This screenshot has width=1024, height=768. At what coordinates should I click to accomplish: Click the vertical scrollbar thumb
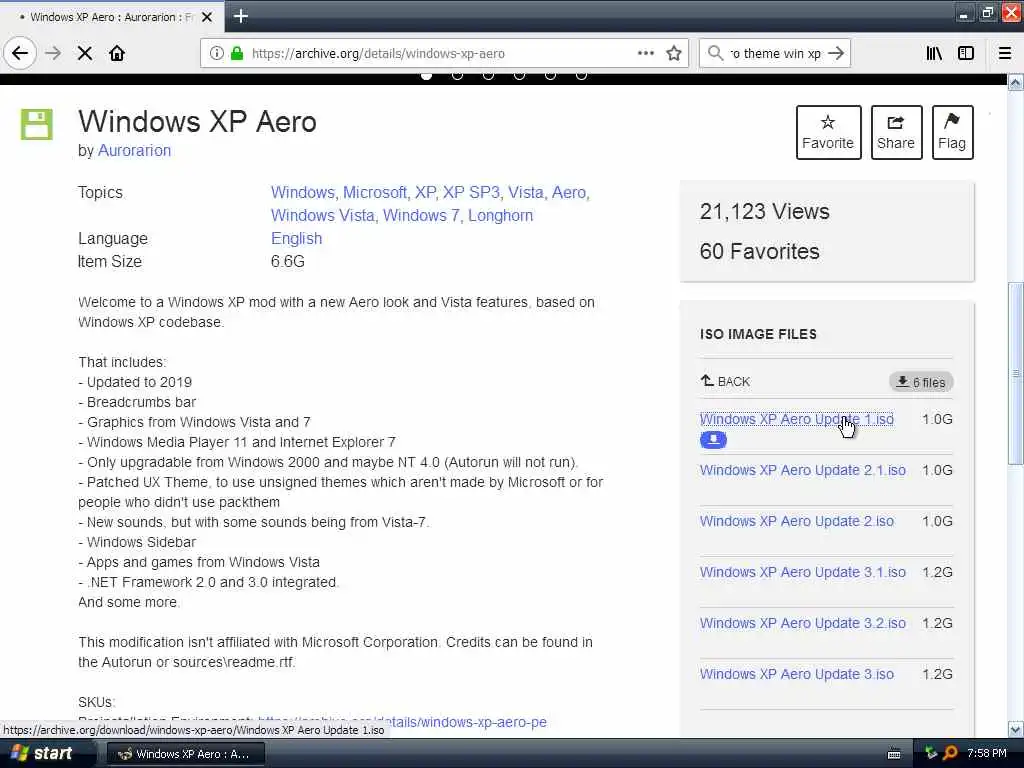point(1016,374)
